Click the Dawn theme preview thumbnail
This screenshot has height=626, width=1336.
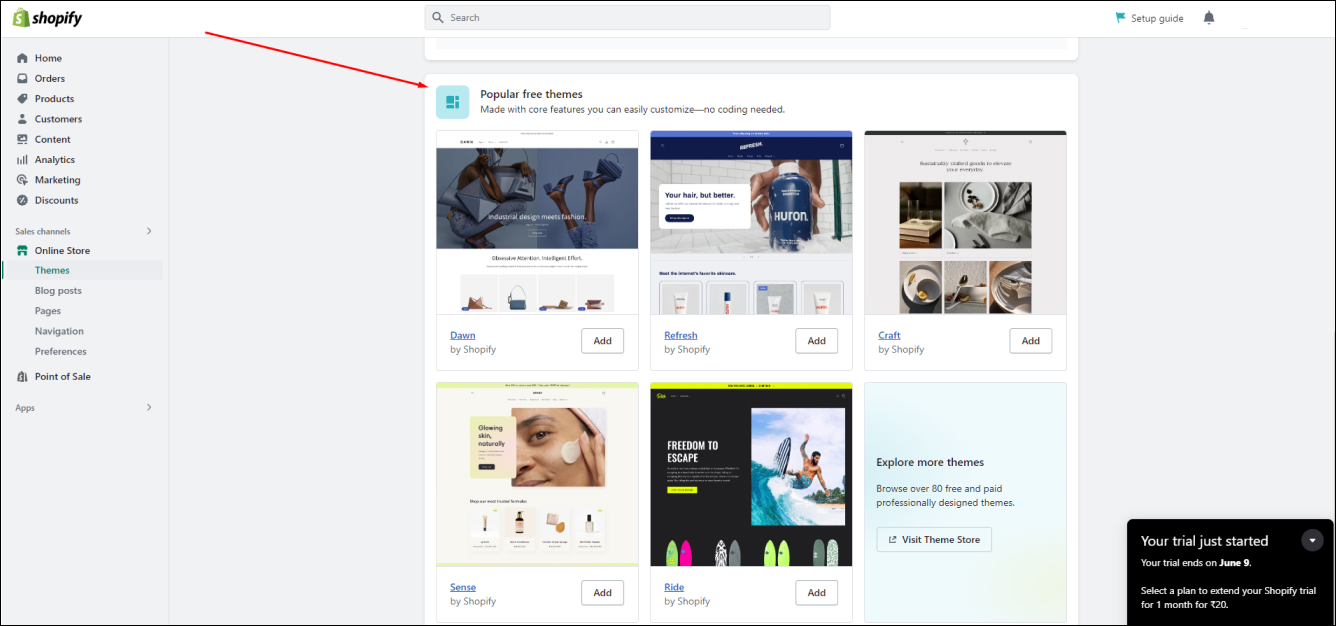[x=537, y=222]
